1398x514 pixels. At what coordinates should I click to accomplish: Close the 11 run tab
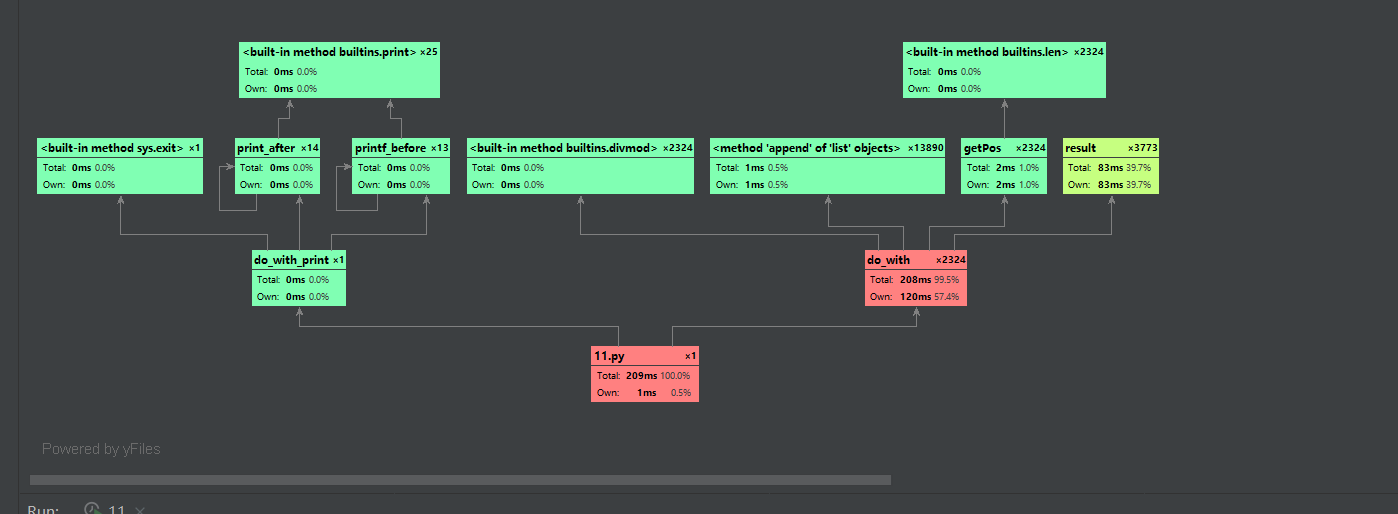(x=140, y=510)
